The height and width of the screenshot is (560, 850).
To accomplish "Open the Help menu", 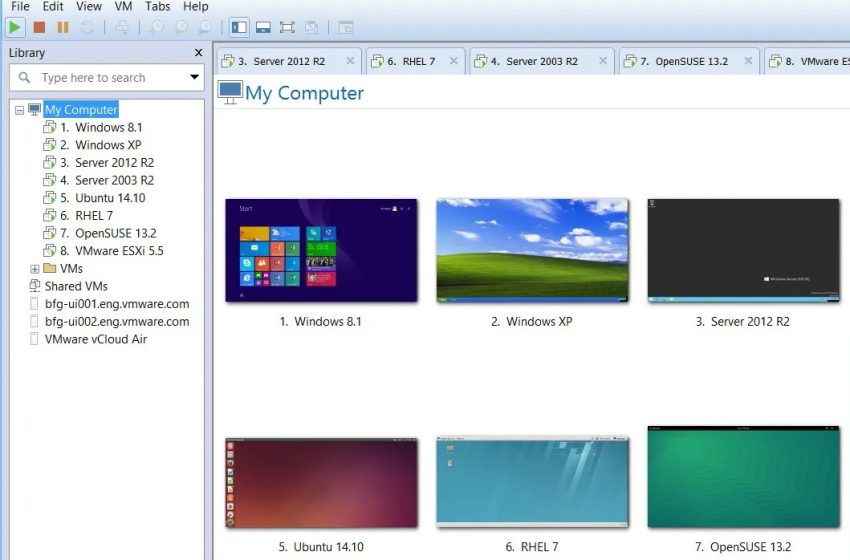I will [196, 7].
